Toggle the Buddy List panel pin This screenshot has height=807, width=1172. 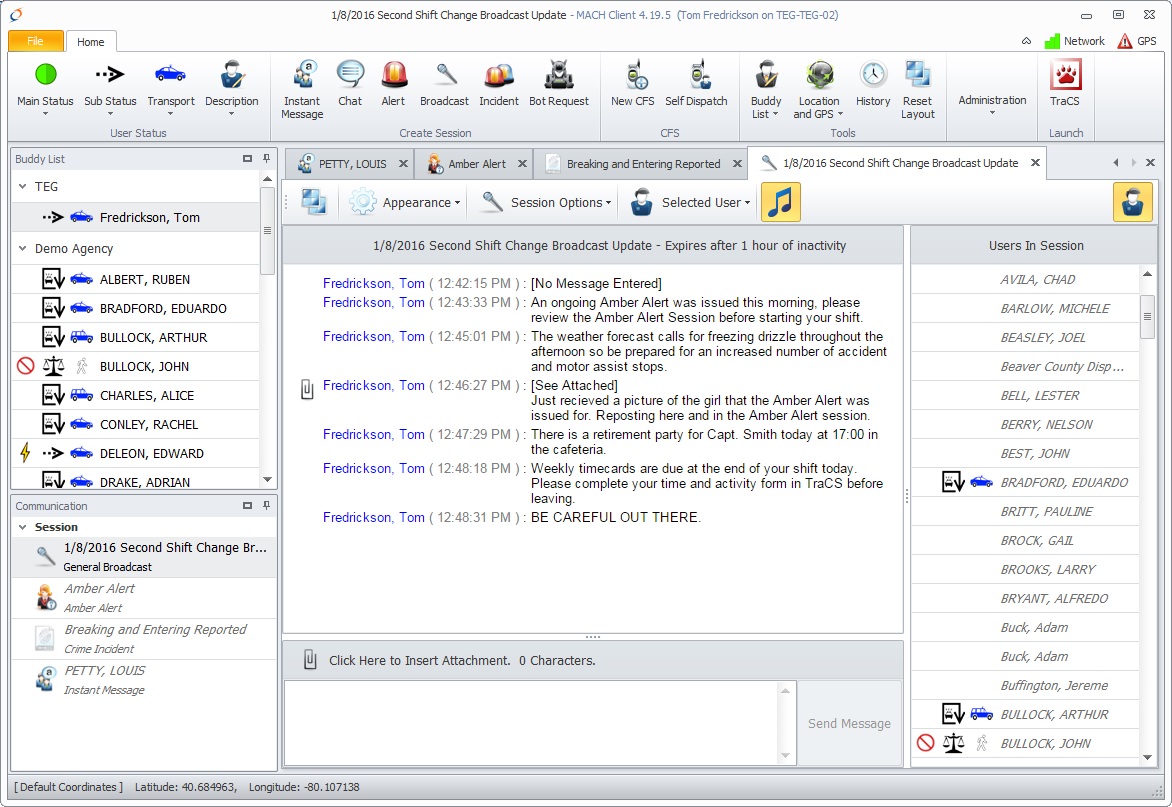[267, 159]
